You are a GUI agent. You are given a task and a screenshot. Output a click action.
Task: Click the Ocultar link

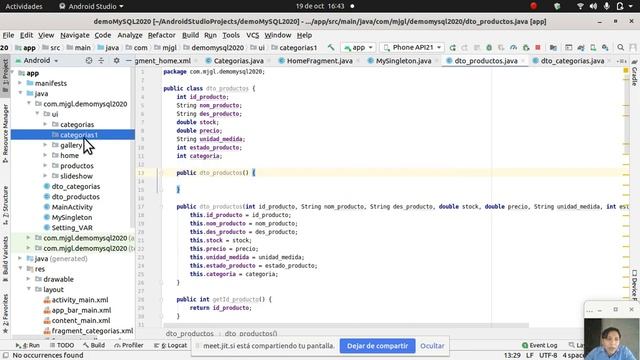(432, 346)
